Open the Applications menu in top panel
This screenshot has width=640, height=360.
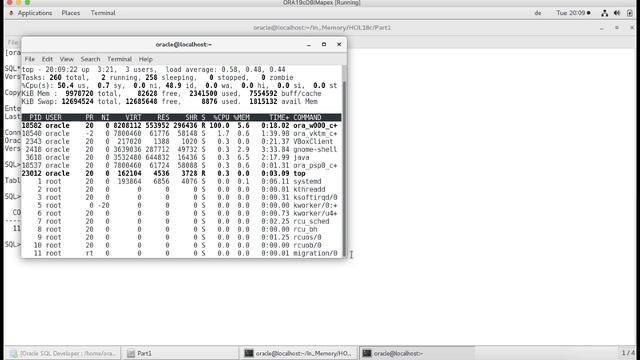(35, 13)
